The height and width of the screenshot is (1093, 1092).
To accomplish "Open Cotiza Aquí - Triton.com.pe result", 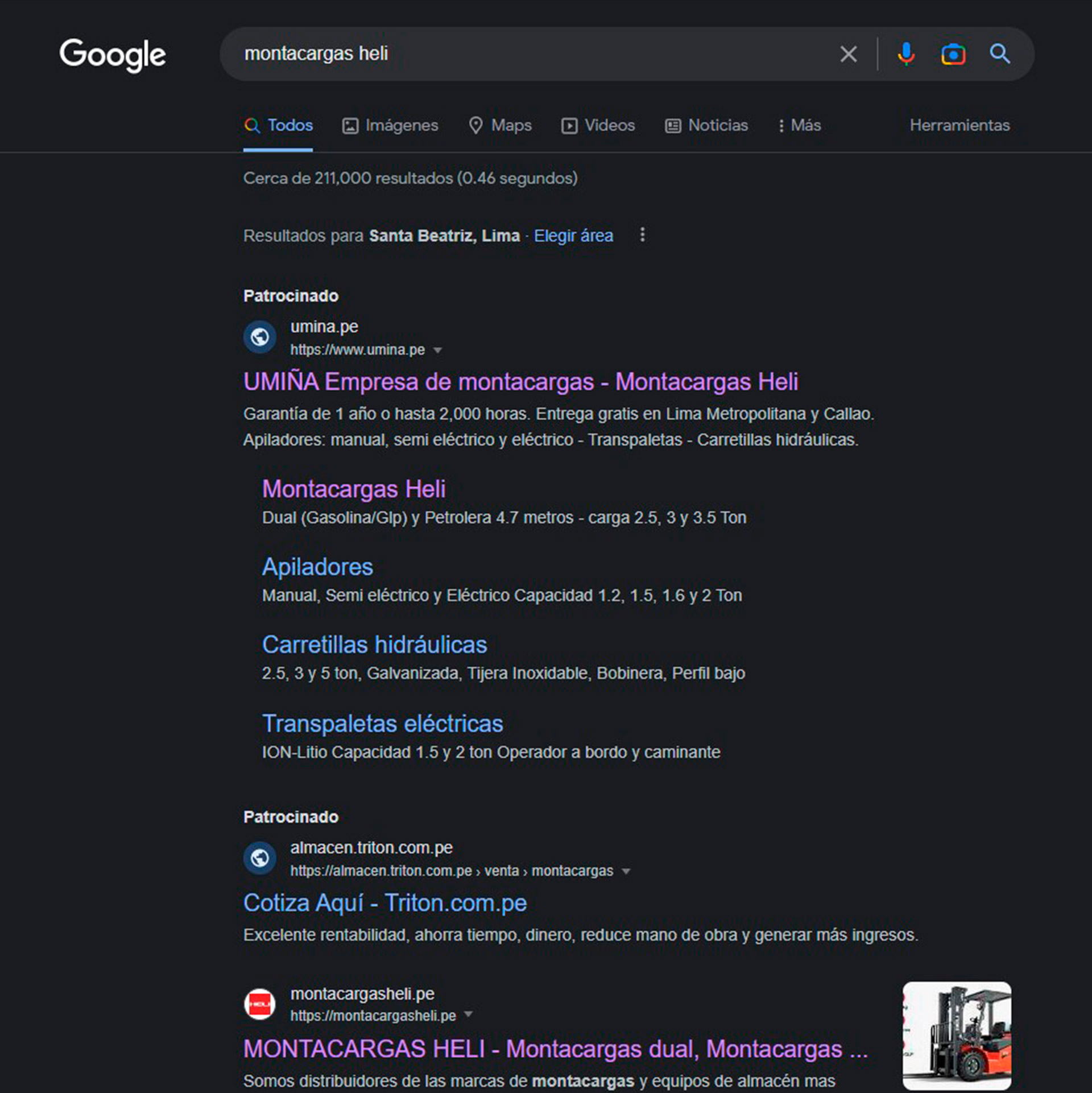I will [385, 903].
